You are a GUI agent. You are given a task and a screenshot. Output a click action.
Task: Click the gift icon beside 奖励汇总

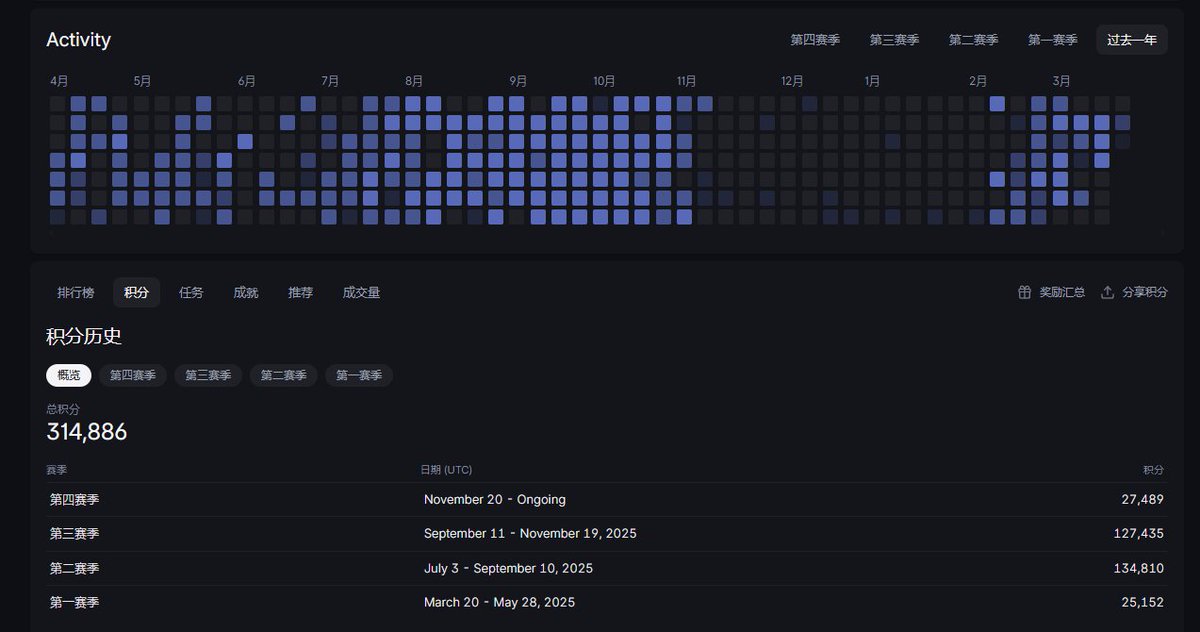pos(1024,292)
